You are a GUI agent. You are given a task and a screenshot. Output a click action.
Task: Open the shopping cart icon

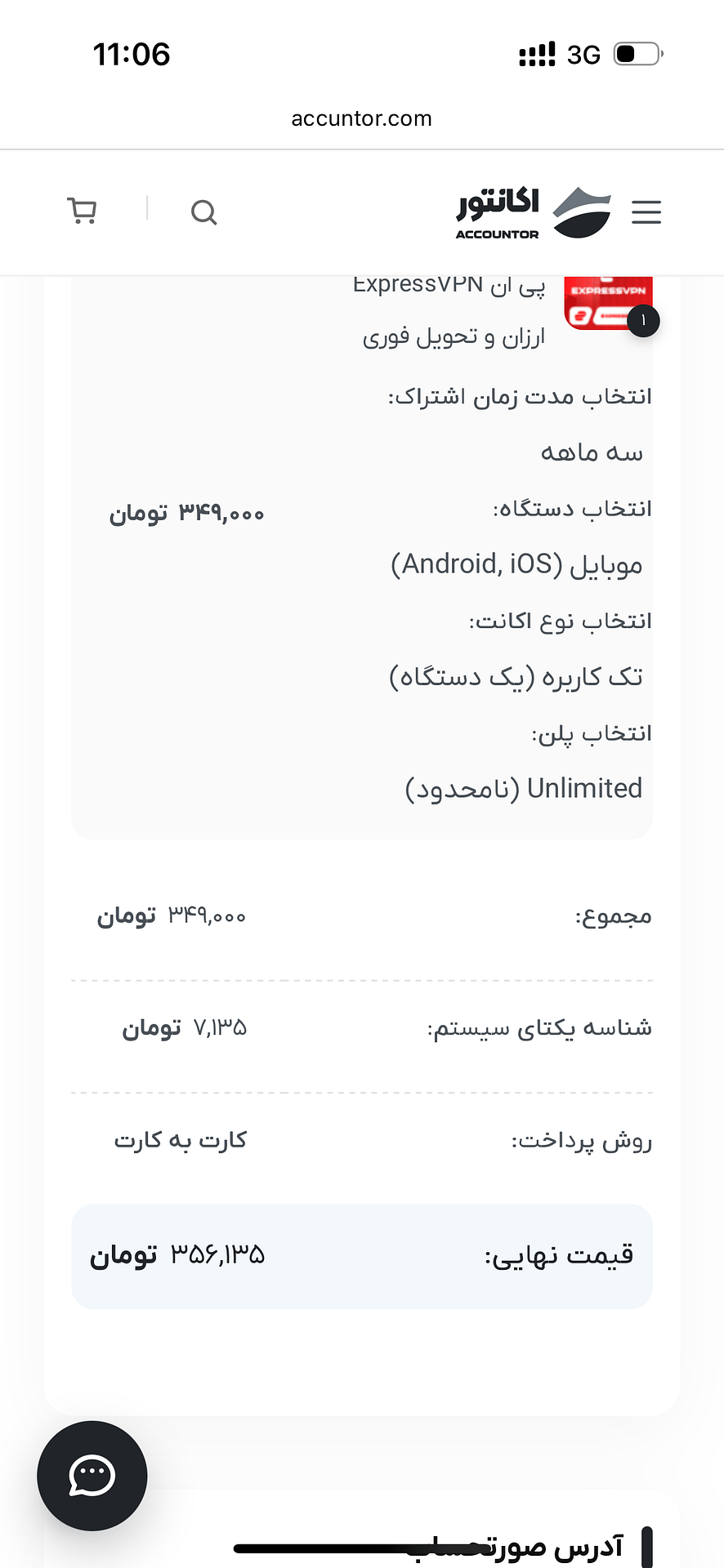click(82, 211)
